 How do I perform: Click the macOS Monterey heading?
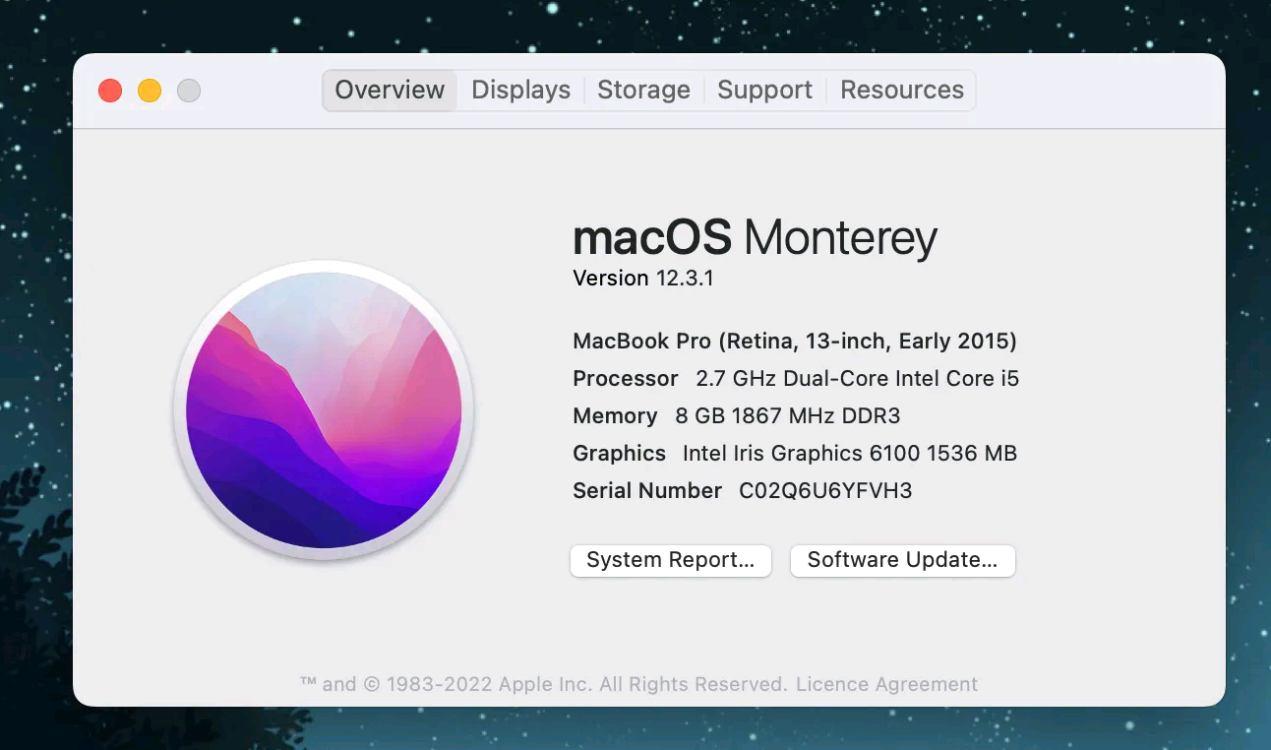pyautogui.click(x=754, y=238)
